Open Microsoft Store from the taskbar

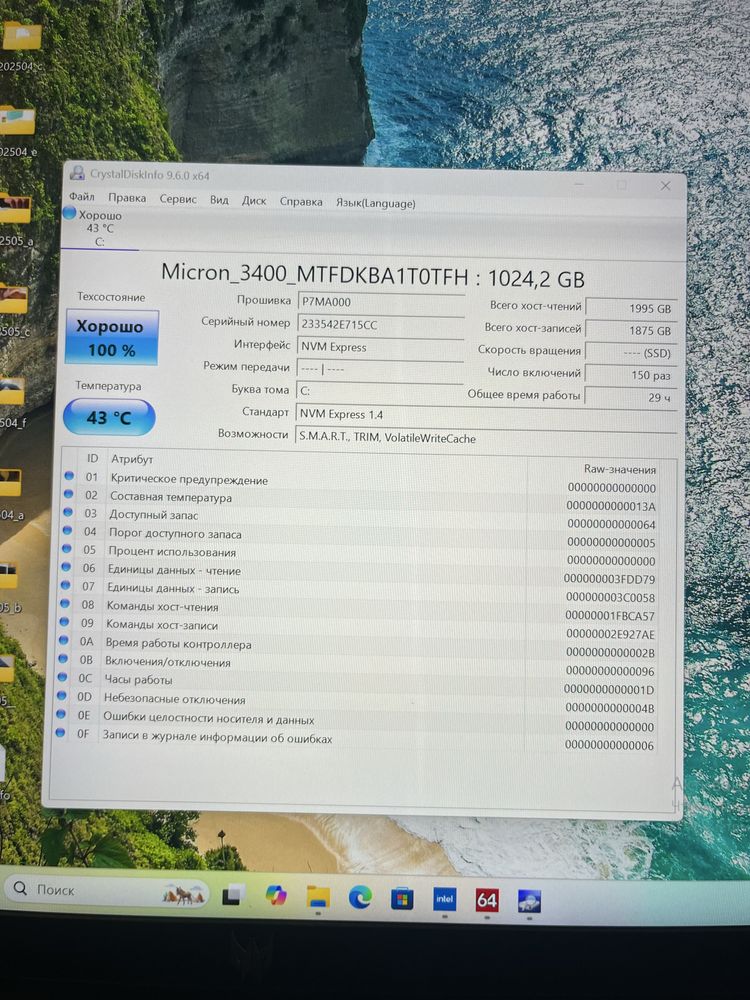pos(402,899)
